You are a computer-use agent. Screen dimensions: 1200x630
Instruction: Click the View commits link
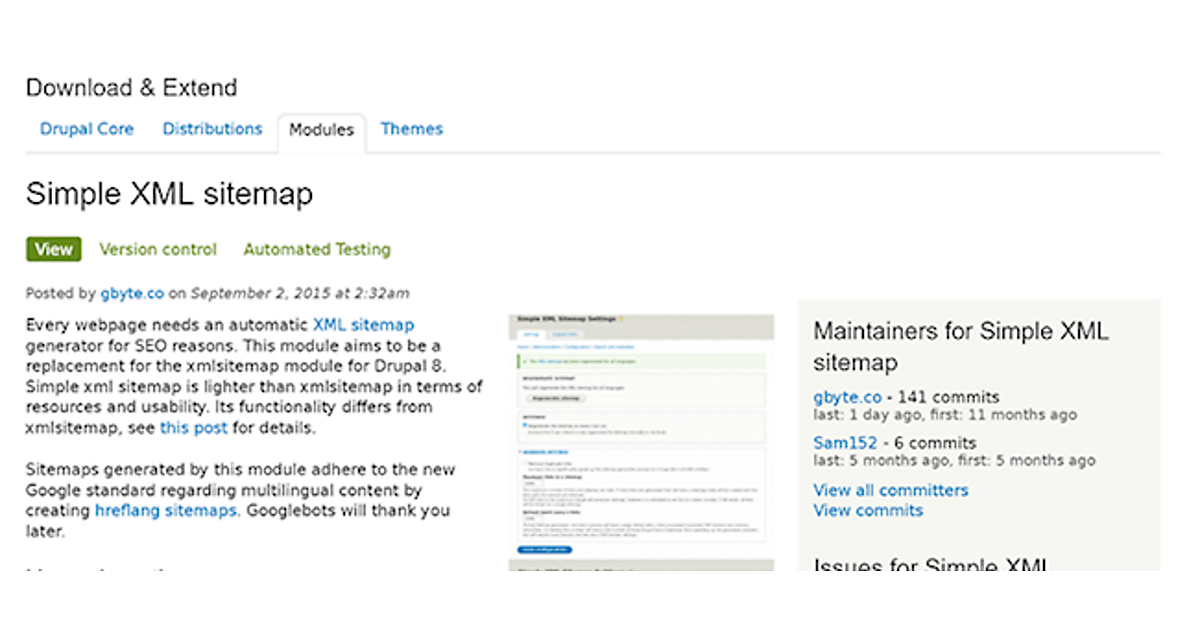click(x=868, y=510)
